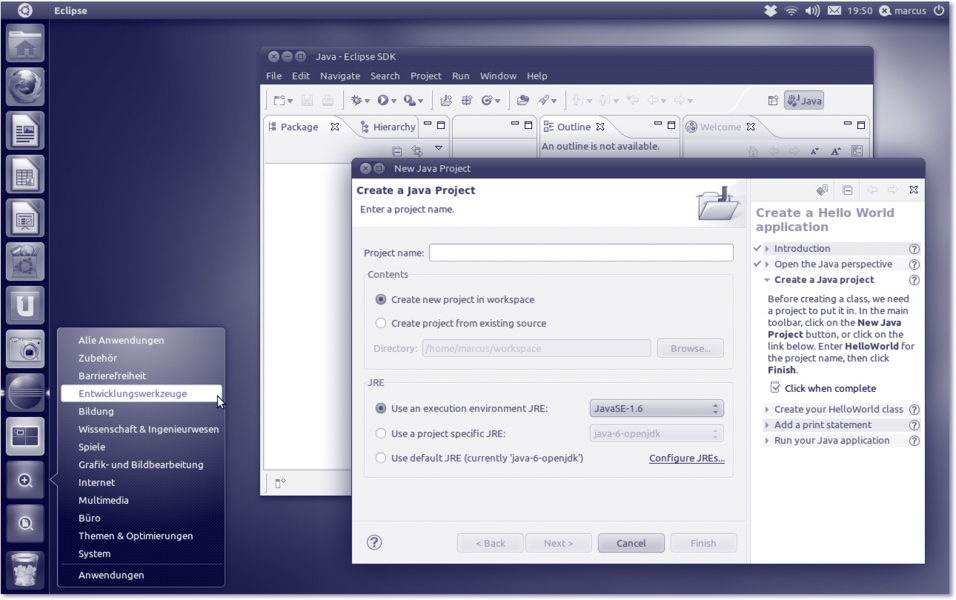This screenshot has height=600, width=956.
Task: Select Entwicklungswerkzeuge in the launcher menu
Action: point(133,394)
